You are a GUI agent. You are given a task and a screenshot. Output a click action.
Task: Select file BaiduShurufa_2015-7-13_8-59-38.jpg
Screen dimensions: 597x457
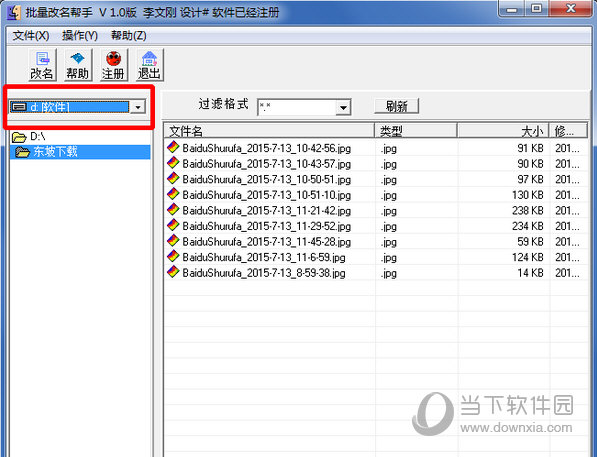pyautogui.click(x=264, y=273)
